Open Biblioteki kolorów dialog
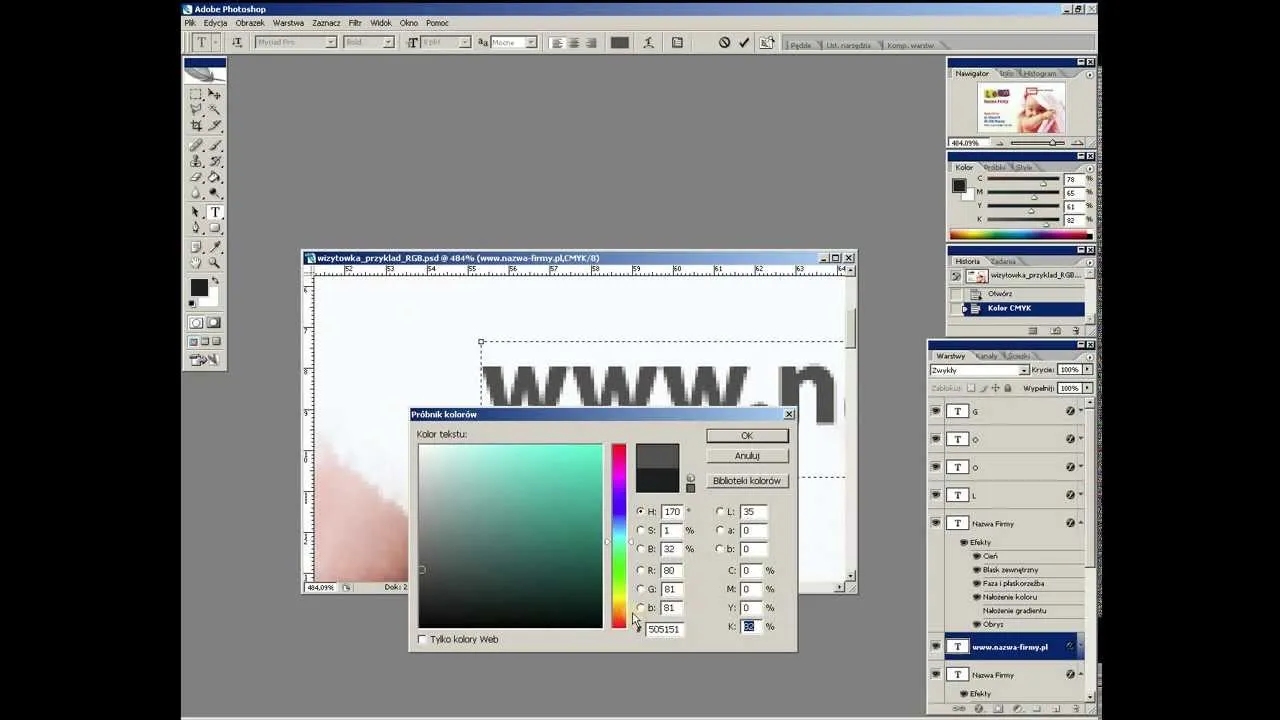1280x720 pixels. coord(746,480)
